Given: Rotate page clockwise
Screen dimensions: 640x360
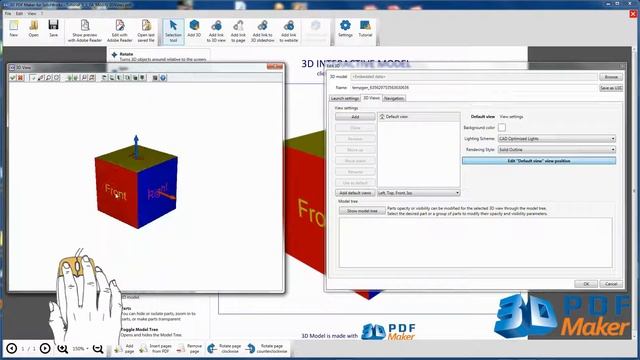Looking at the screenshot, I should [224, 349].
